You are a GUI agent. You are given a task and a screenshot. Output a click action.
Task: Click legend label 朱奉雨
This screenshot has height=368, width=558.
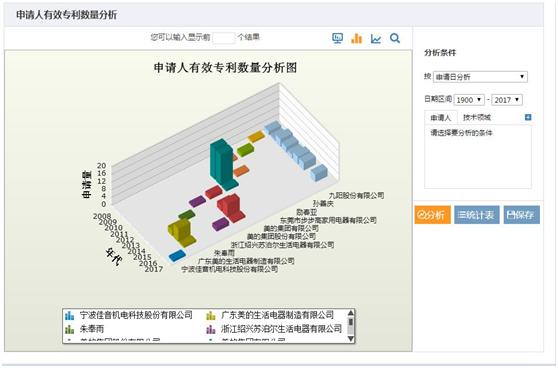tap(92, 329)
